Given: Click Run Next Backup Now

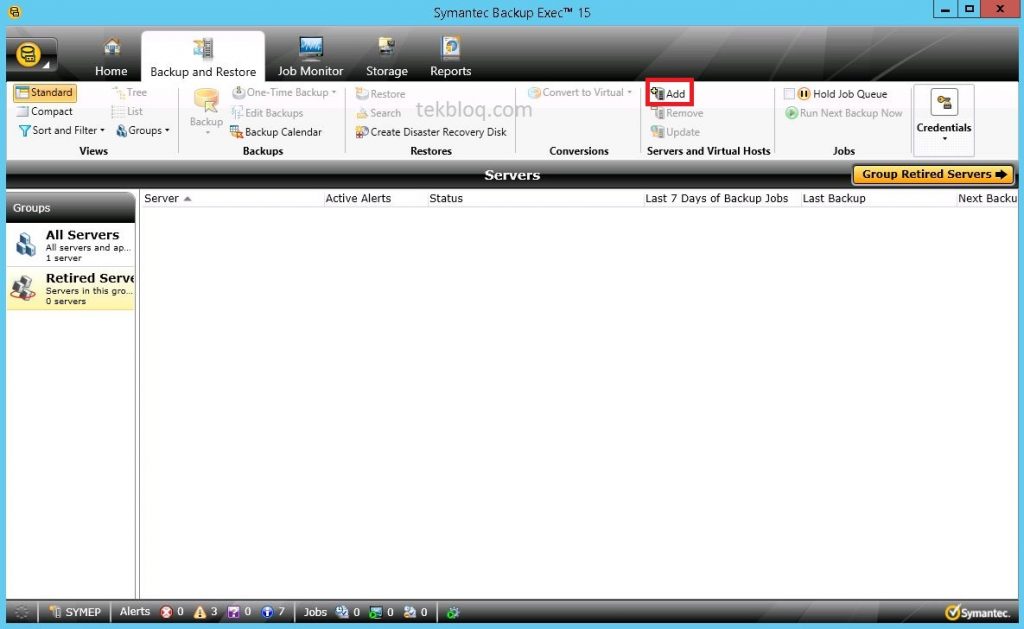Looking at the screenshot, I should point(844,113).
